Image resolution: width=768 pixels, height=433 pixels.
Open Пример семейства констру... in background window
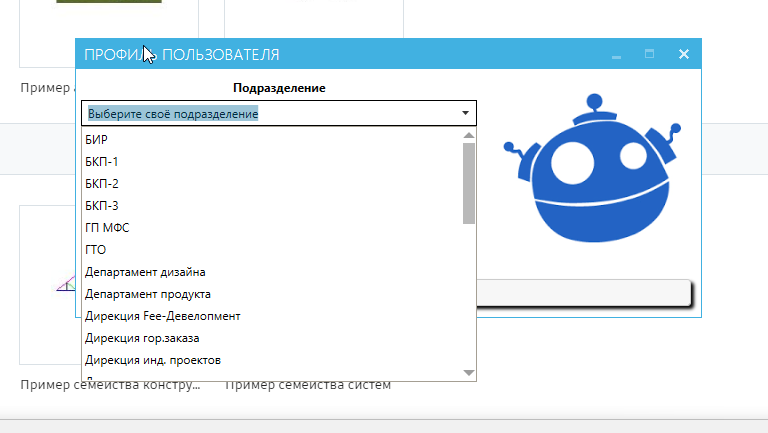(x=110, y=385)
